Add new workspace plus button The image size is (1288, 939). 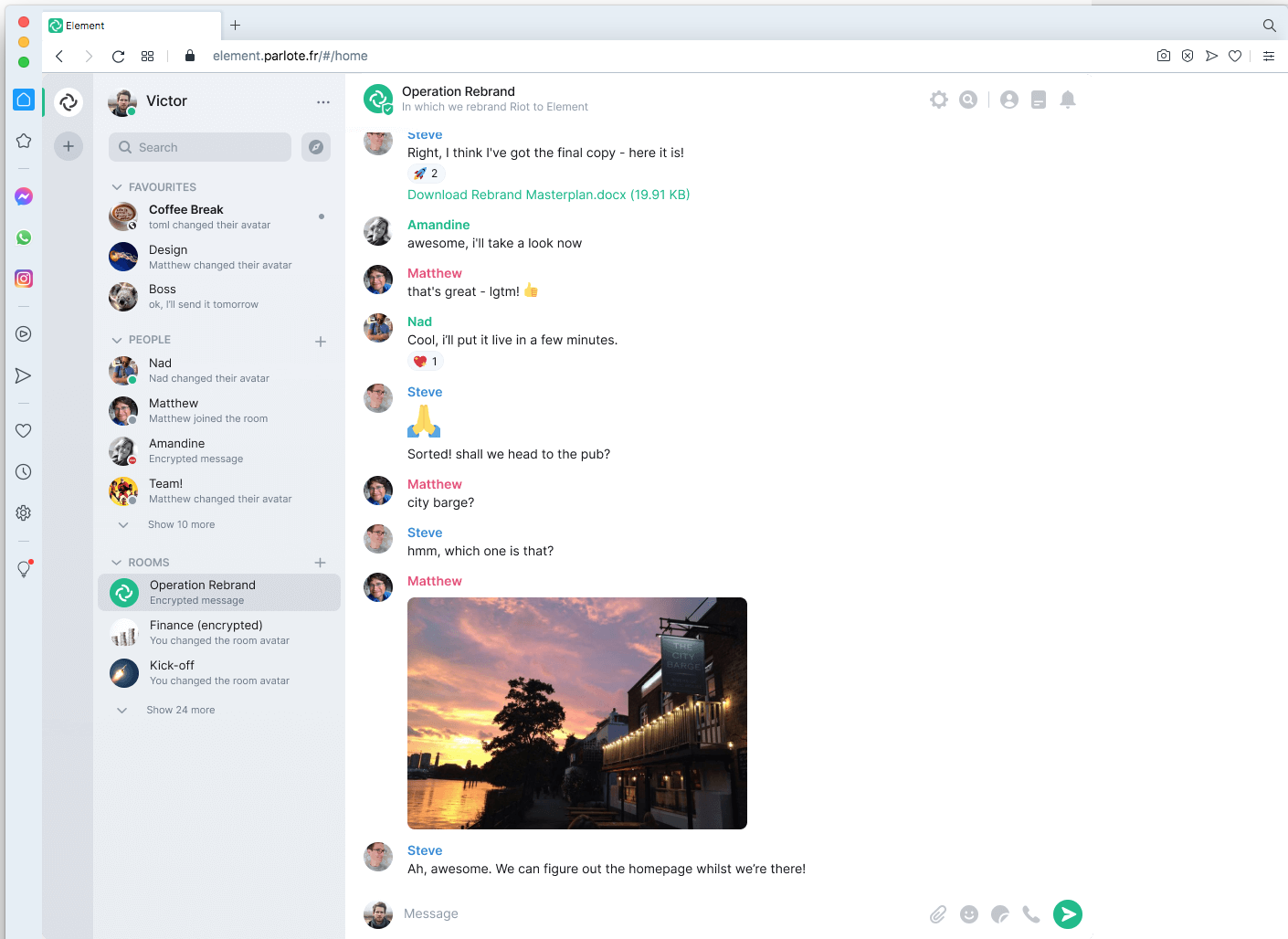click(x=69, y=146)
